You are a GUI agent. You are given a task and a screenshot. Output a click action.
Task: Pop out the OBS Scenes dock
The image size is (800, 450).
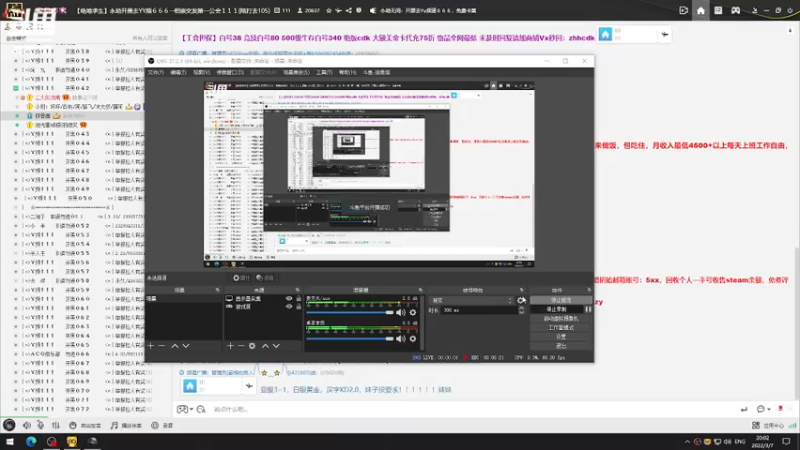click(x=217, y=290)
